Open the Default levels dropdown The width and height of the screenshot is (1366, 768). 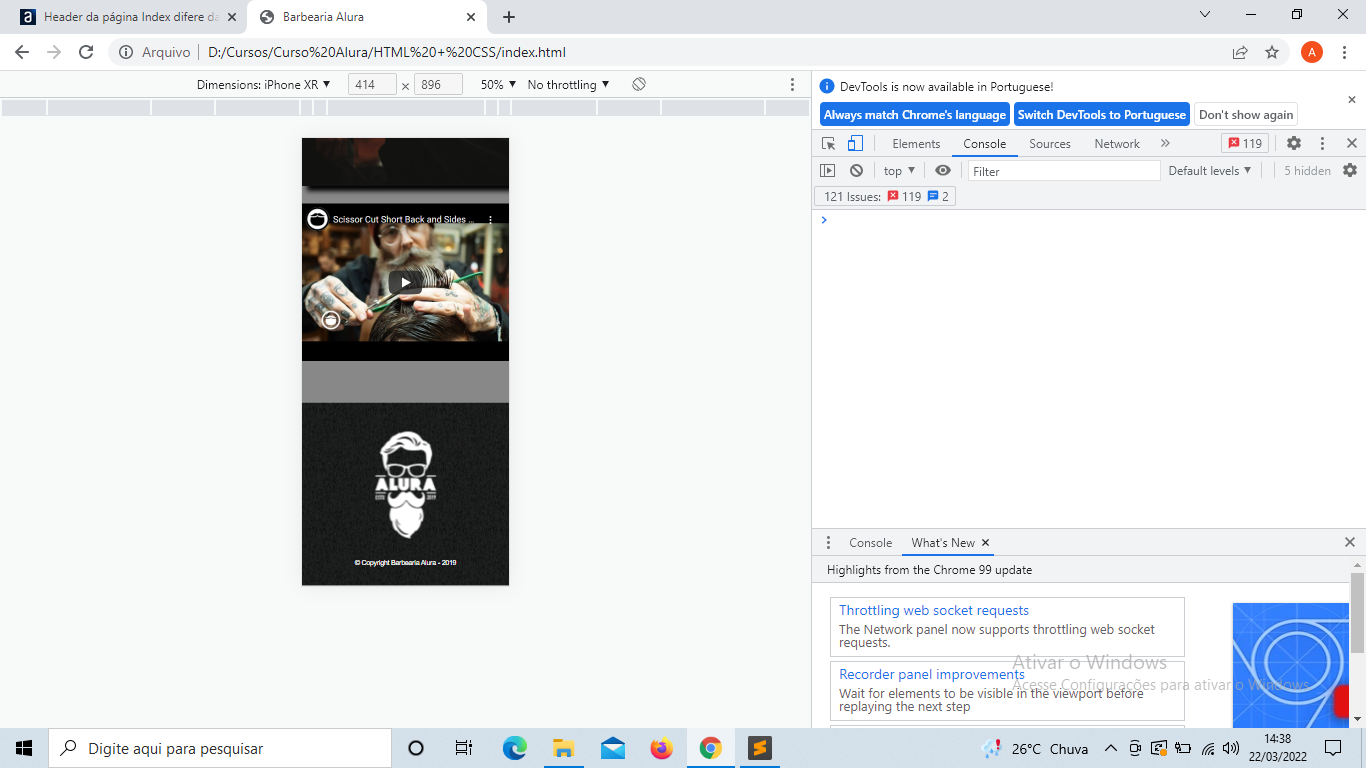pyautogui.click(x=1210, y=171)
